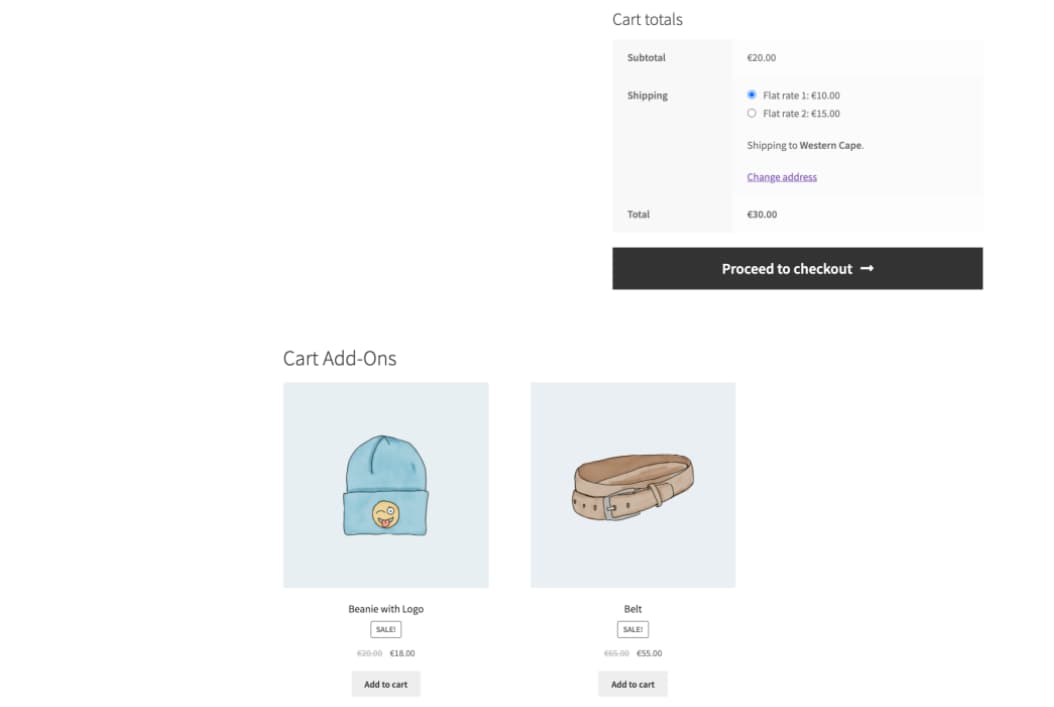Select the Flat rate 1 radio button
This screenshot has width=1054, height=707.
[x=752, y=95]
